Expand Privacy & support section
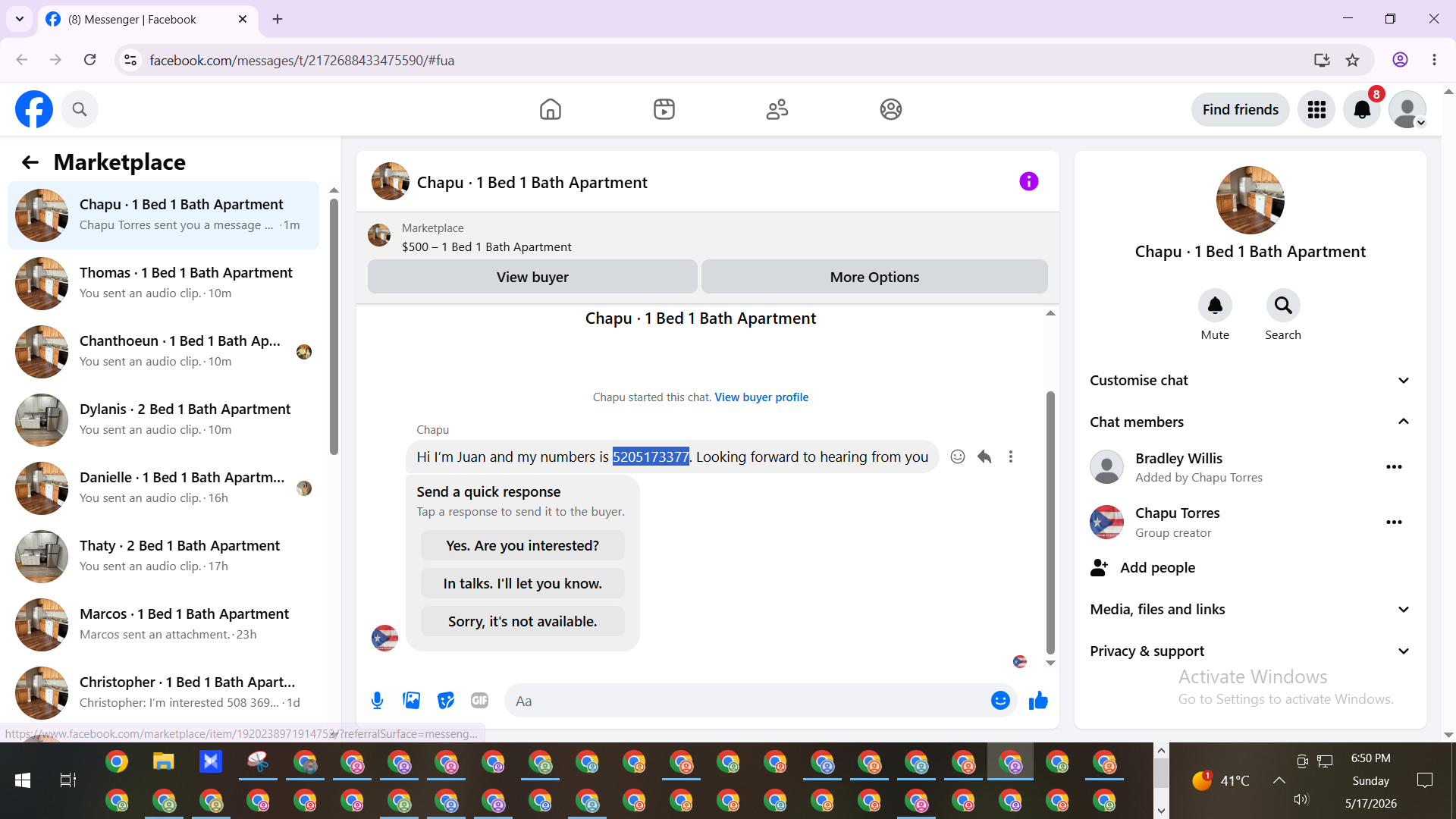Screen dimensions: 1456x819 [1250, 651]
